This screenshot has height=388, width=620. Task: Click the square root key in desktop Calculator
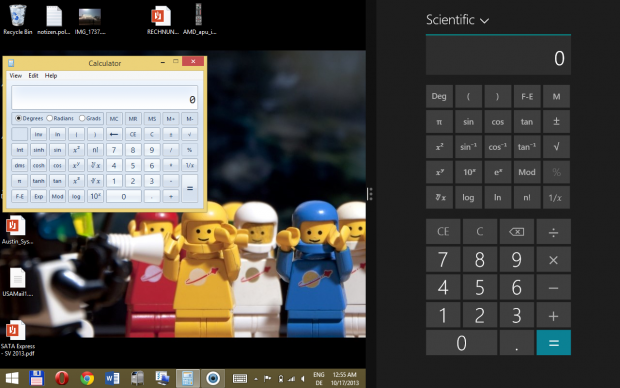190,134
